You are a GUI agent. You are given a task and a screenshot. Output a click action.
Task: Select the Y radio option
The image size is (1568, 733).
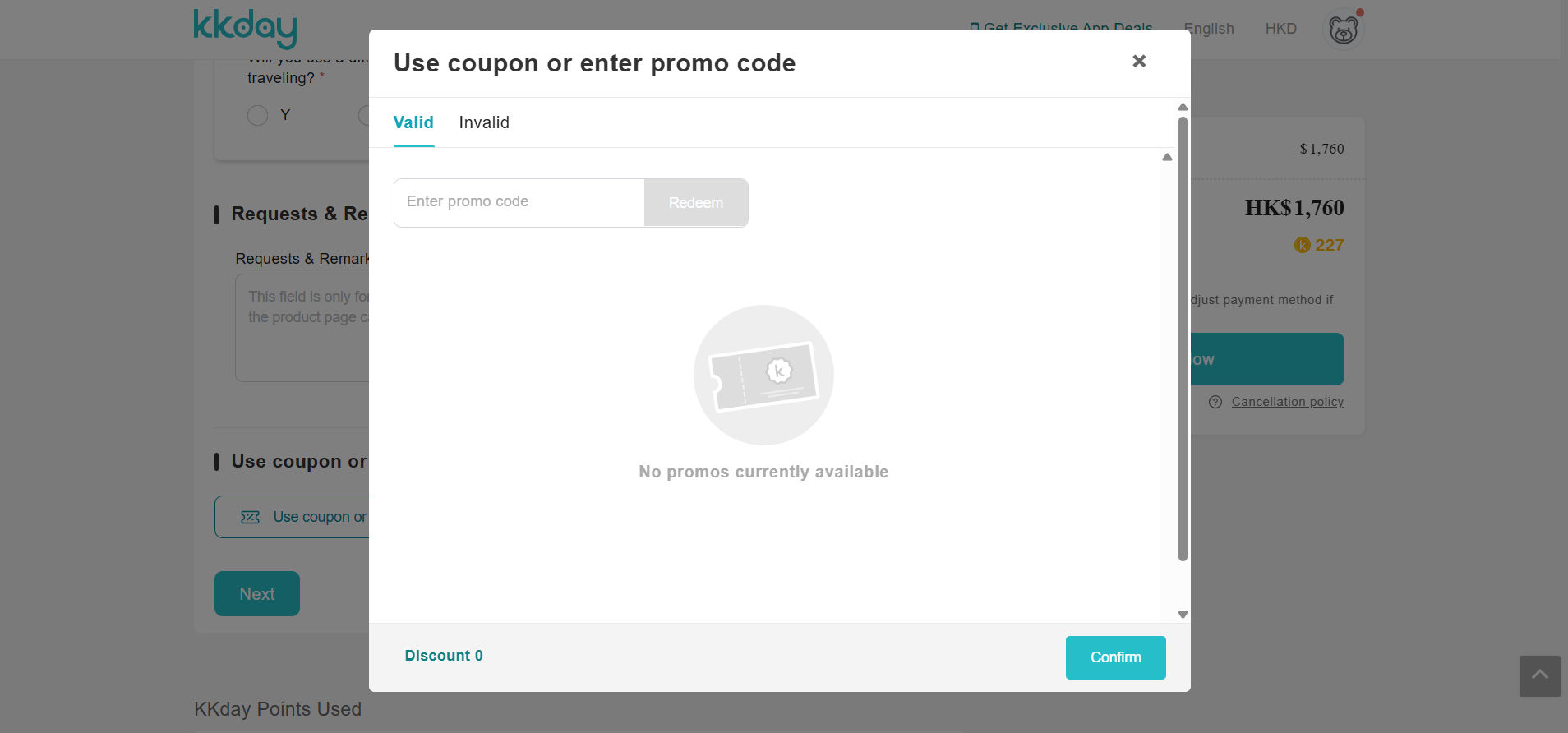(257, 115)
